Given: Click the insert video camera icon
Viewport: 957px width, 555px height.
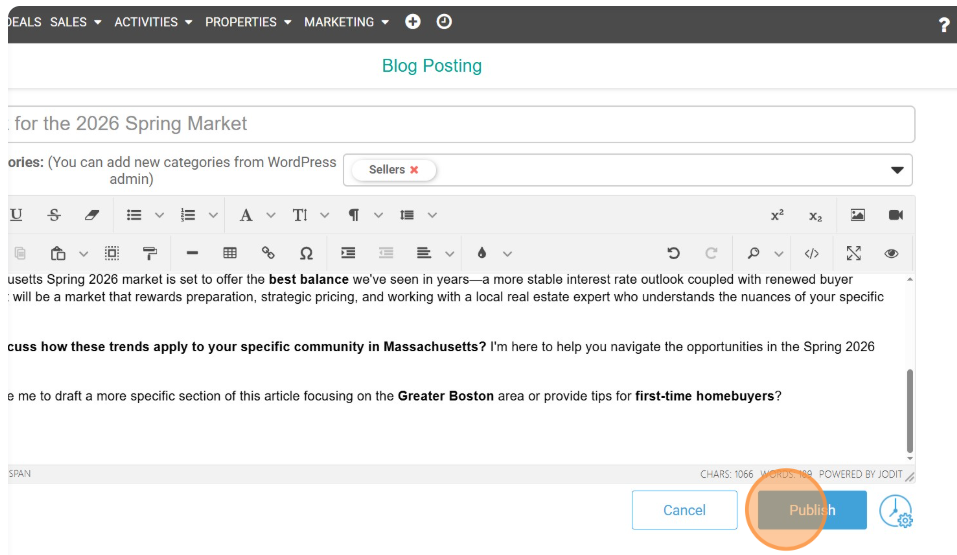Looking at the screenshot, I should point(895,215).
